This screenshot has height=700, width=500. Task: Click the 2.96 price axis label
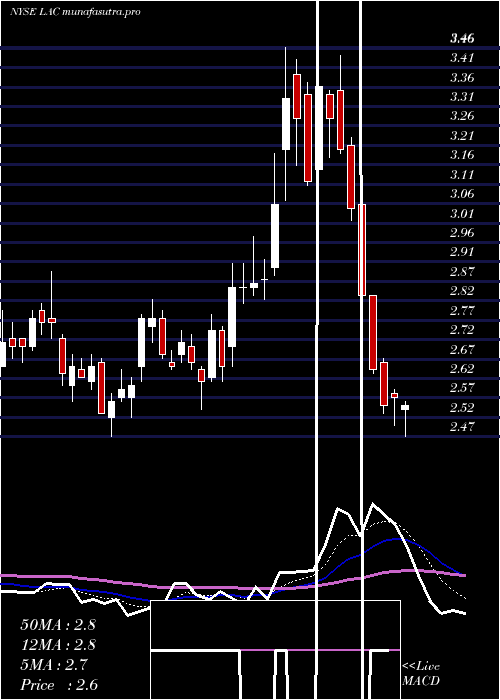[462, 233]
